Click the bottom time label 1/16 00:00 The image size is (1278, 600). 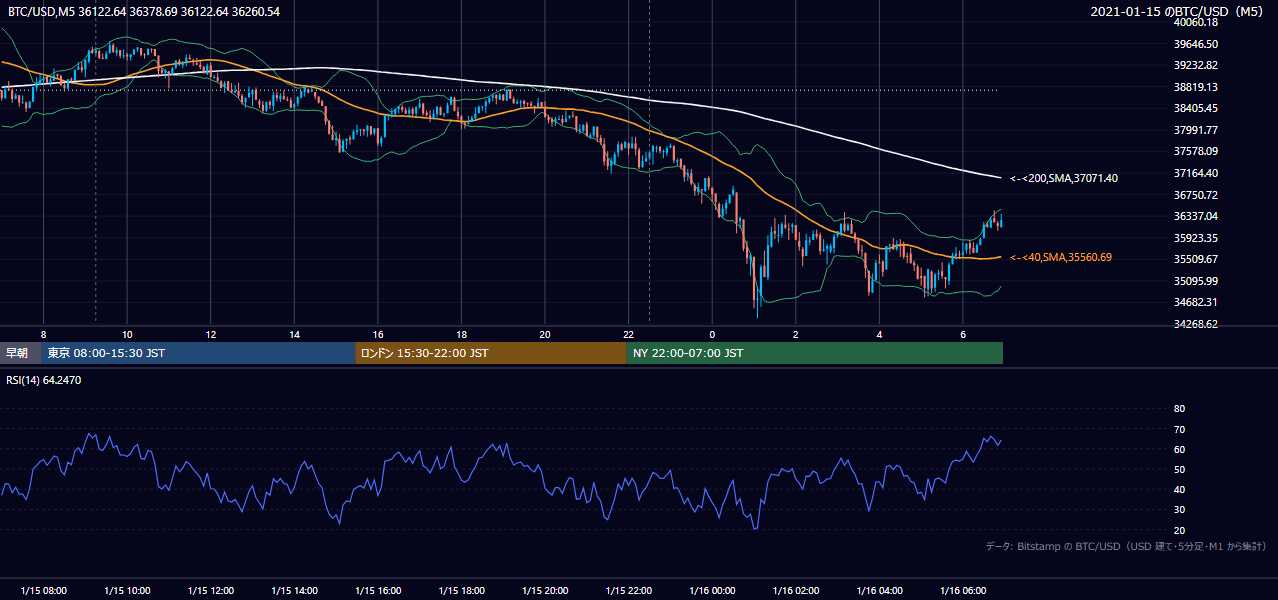pos(712,591)
